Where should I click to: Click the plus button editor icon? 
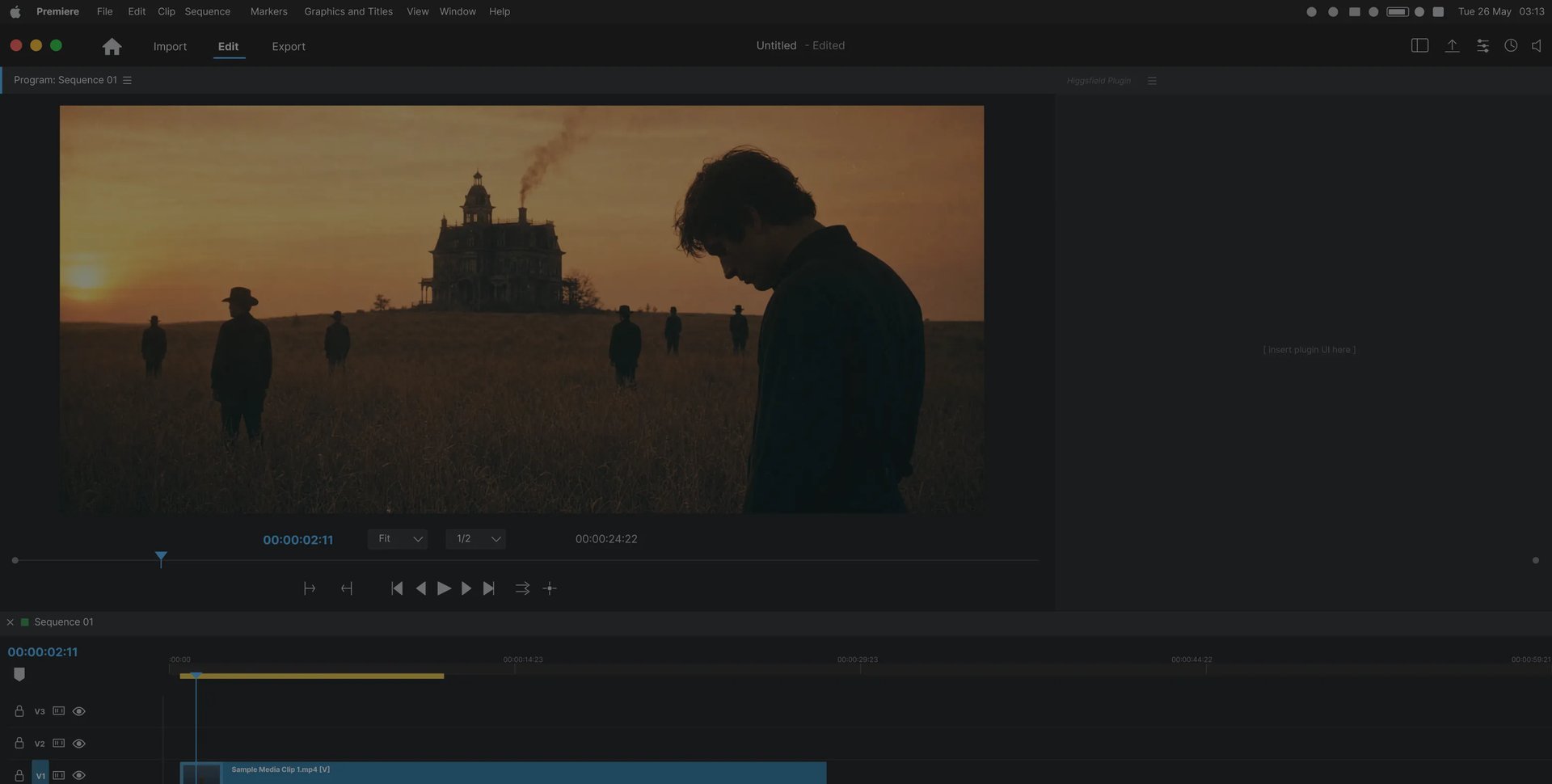(x=550, y=588)
